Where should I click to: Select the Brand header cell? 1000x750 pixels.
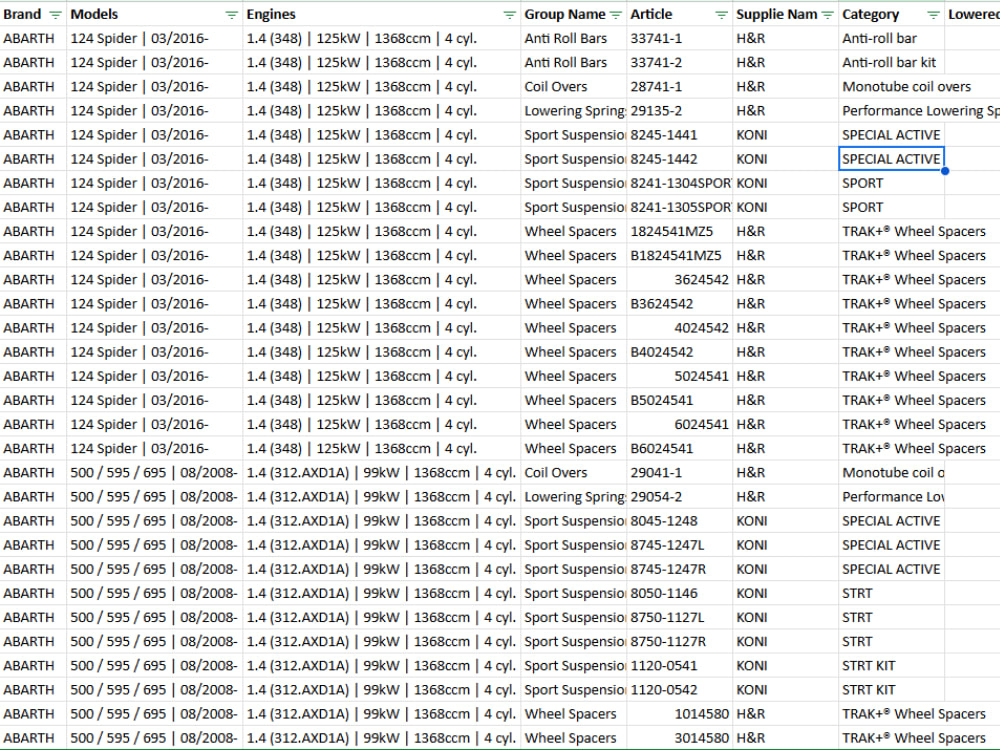pos(33,14)
